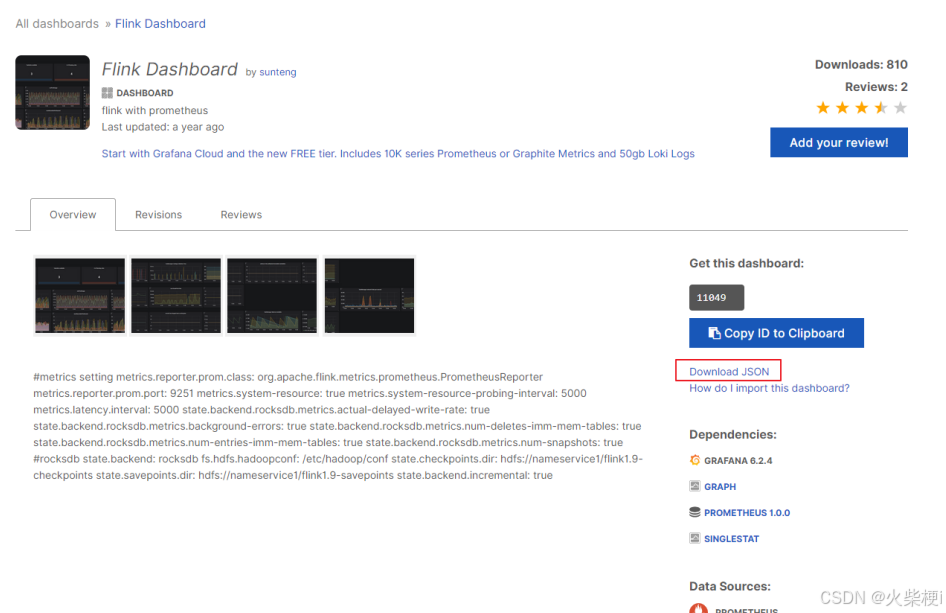
Task: Open the GRAPH dependency link
Action: pos(720,486)
